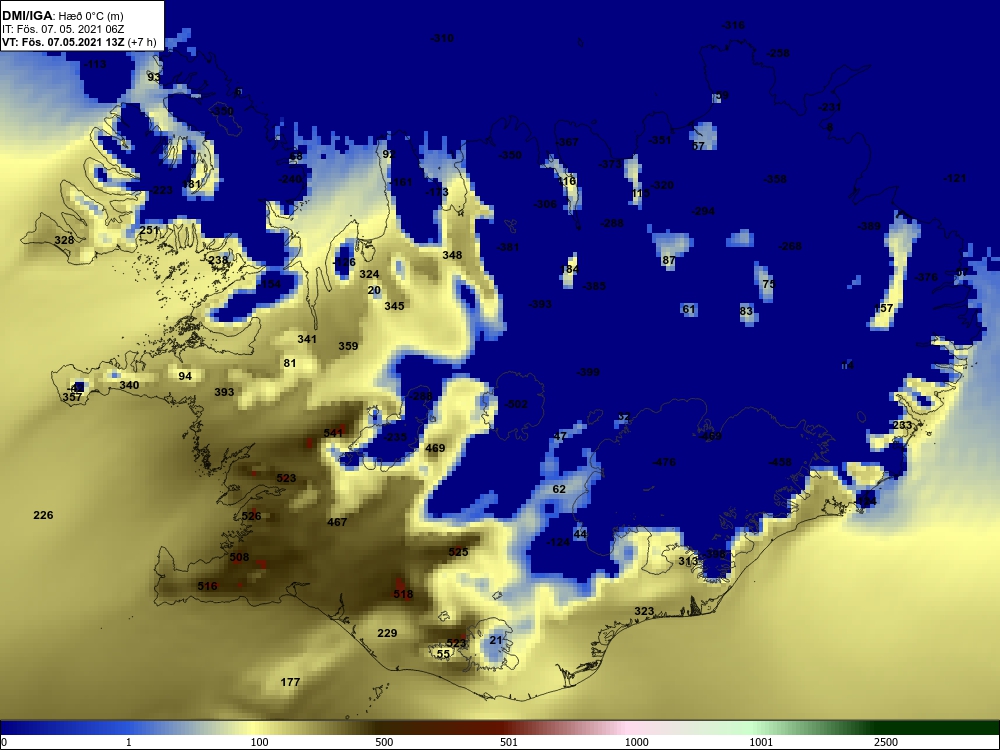Click the map value '87'
Image resolution: width=1000 pixels, height=750 pixels.
click(668, 260)
